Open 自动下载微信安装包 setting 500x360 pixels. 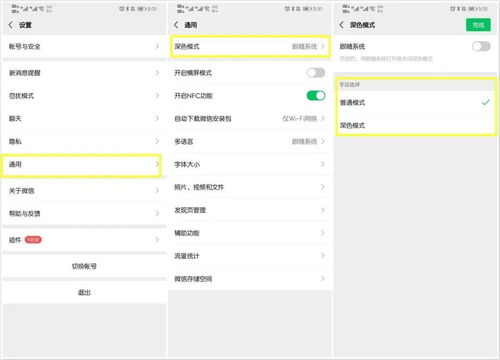point(250,118)
